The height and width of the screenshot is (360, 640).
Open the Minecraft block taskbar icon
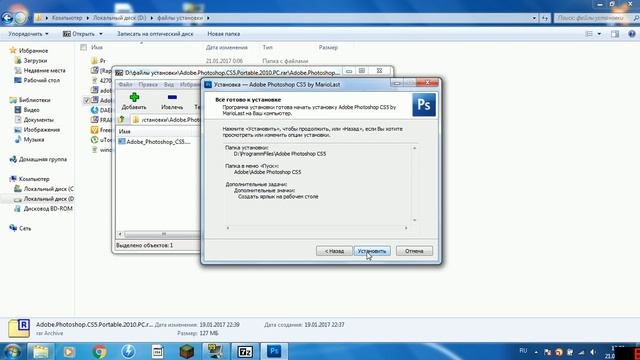pyautogui.click(x=187, y=351)
